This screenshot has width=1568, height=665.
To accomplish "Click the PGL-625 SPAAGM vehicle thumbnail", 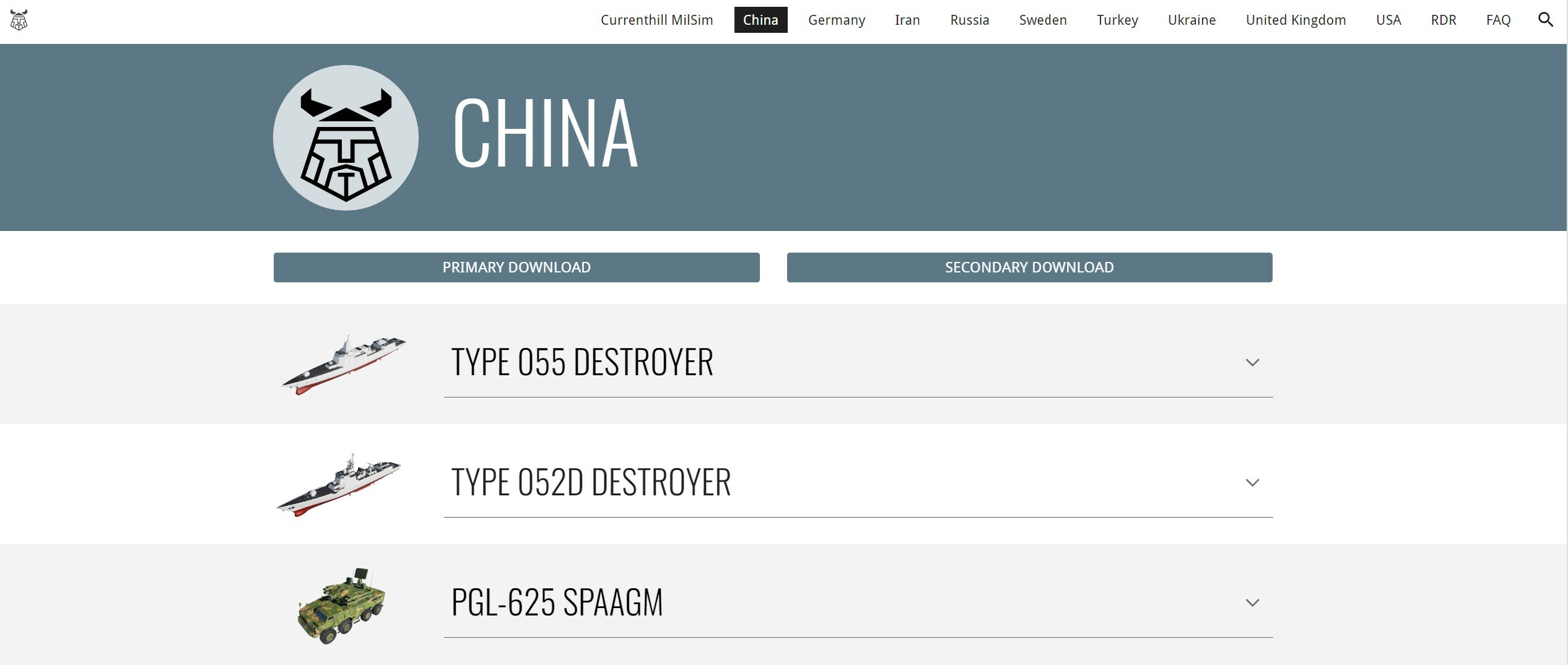I will point(342,606).
